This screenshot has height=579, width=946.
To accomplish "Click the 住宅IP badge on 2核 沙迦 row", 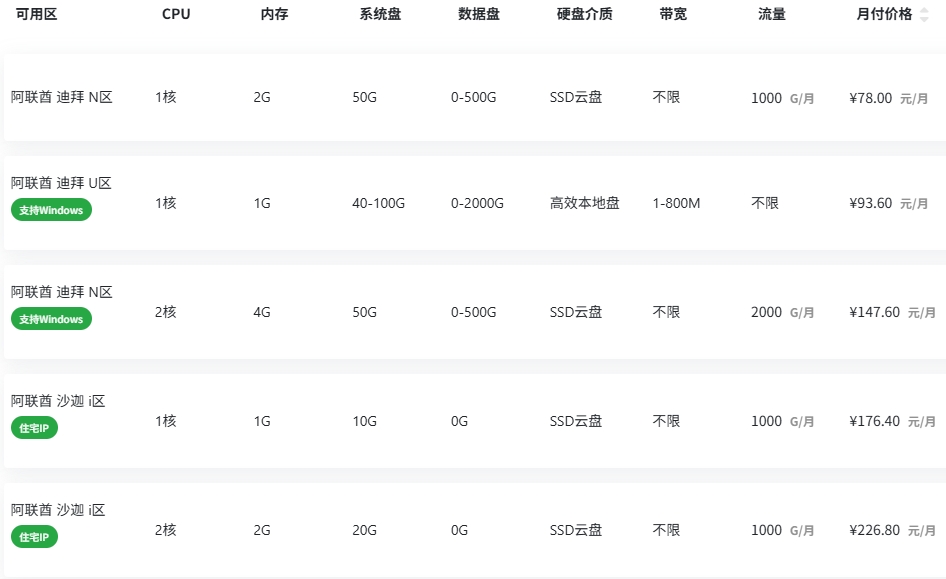I will 34,537.
